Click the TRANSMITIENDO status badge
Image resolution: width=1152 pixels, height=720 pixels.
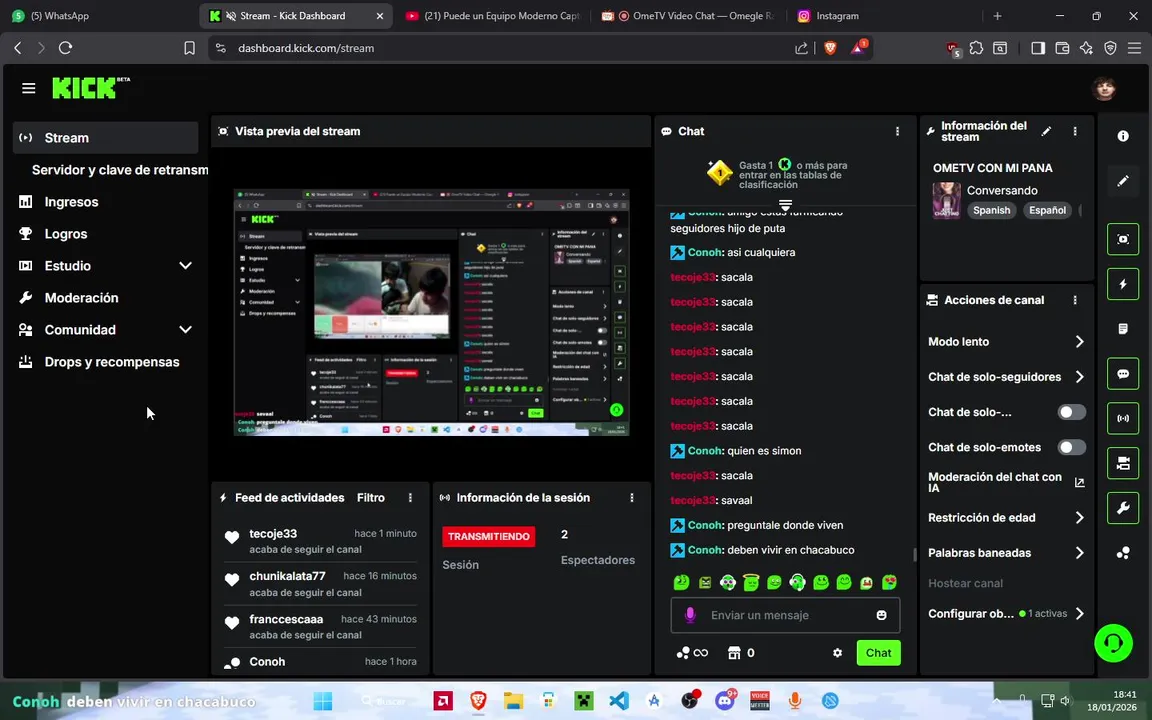tap(489, 536)
